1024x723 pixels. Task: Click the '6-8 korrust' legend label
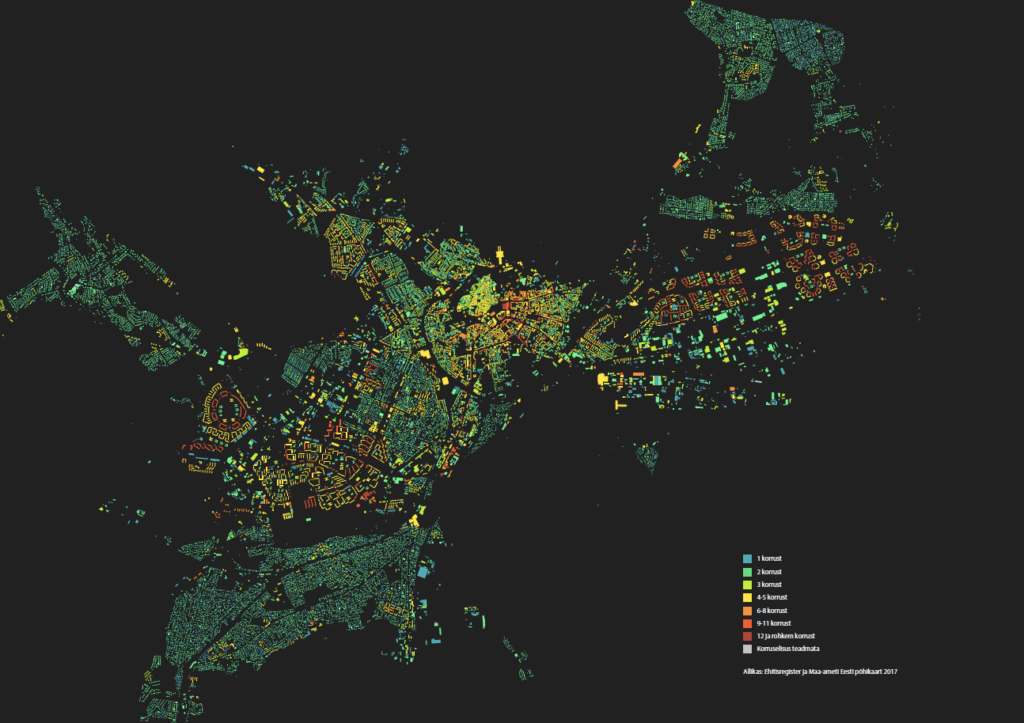772,611
